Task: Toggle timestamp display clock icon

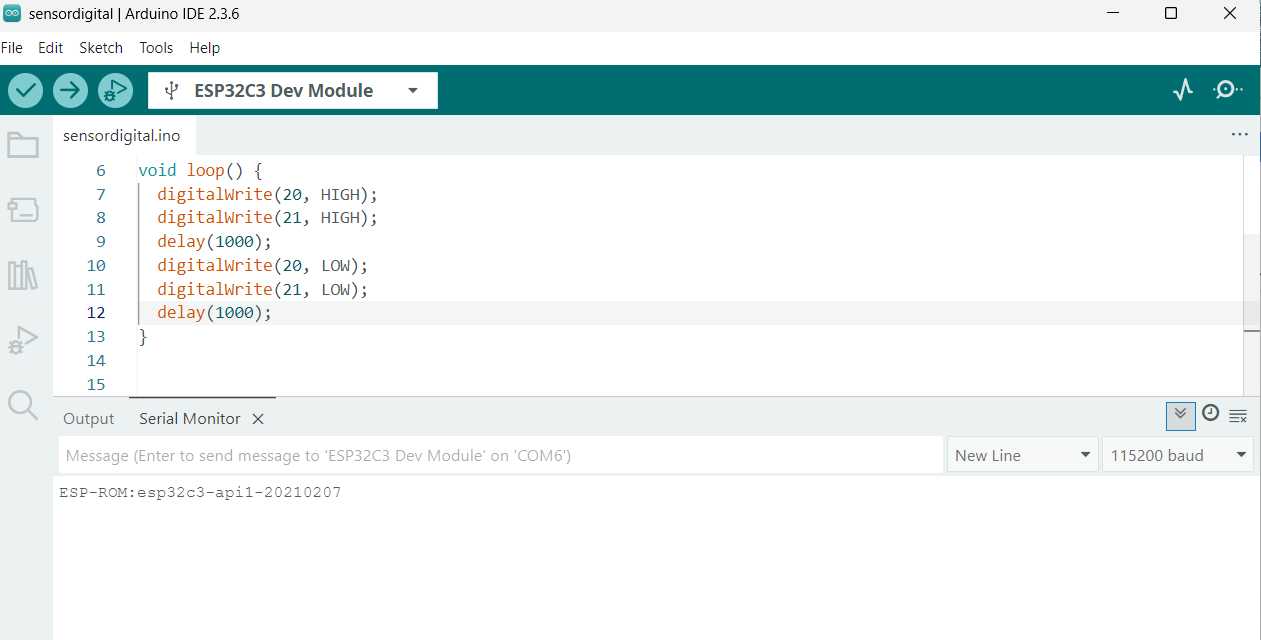Action: pyautogui.click(x=1210, y=413)
